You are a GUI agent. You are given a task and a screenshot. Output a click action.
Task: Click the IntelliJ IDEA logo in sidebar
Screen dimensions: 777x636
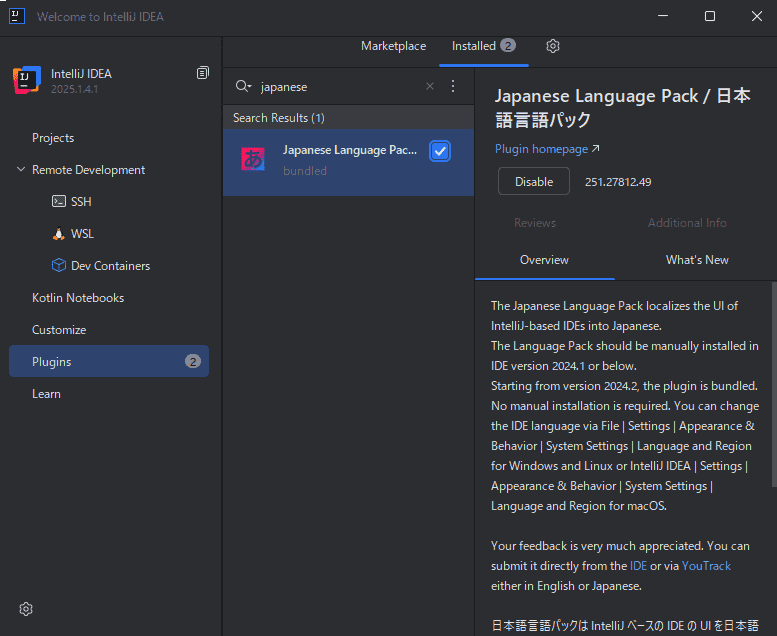[x=27, y=81]
